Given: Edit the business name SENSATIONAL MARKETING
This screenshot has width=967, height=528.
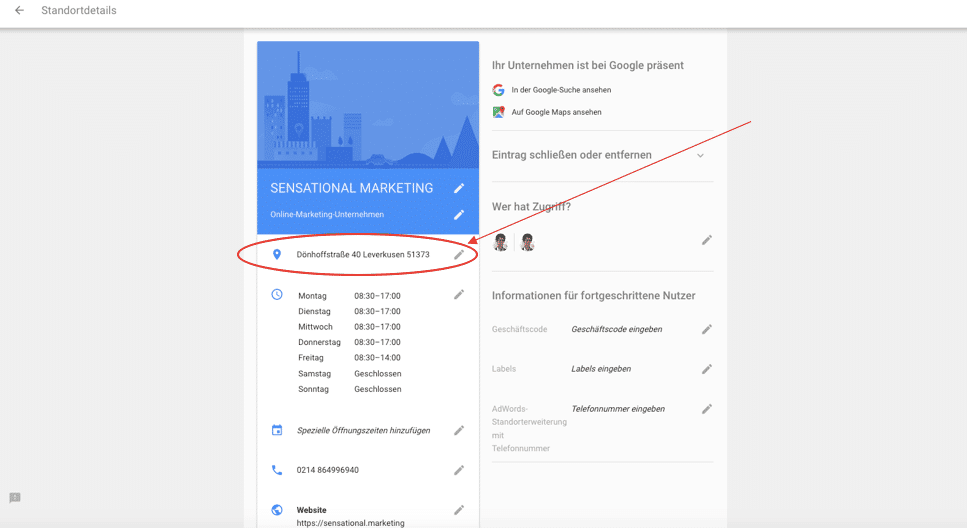Looking at the screenshot, I should click(459, 188).
